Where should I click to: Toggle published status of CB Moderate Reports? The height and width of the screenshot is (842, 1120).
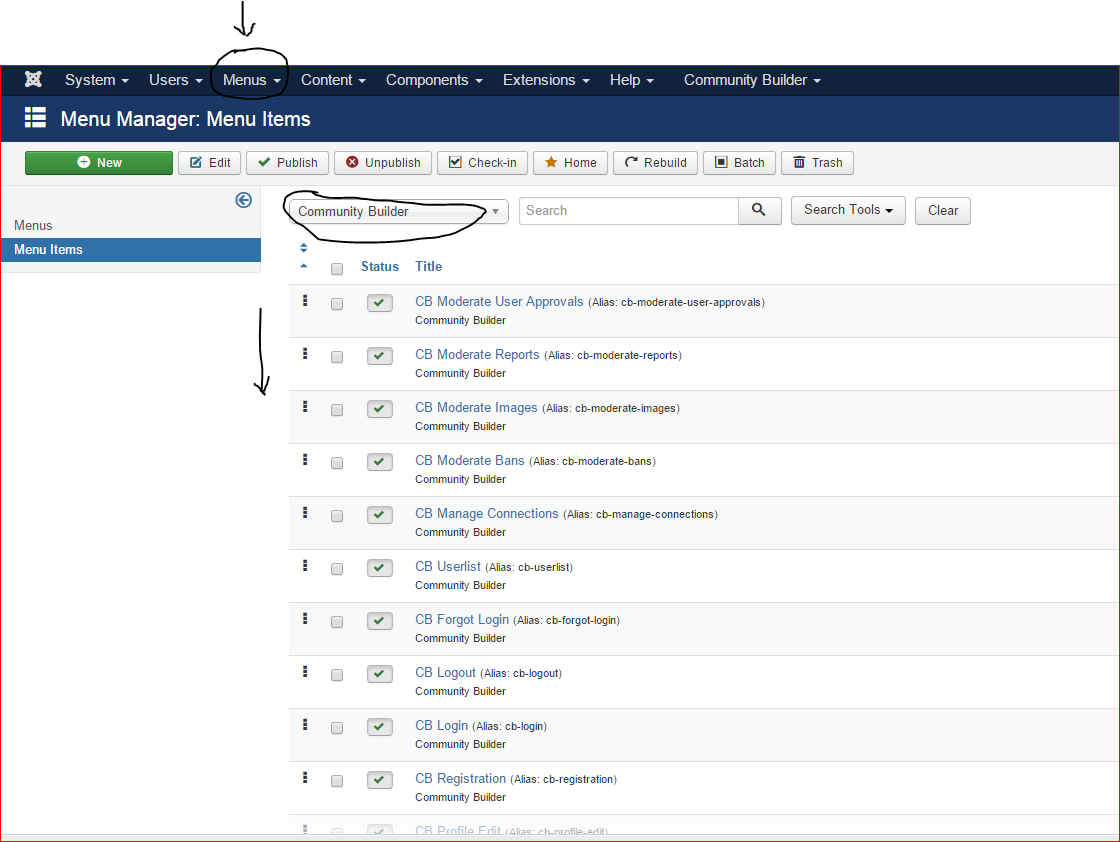click(x=379, y=356)
